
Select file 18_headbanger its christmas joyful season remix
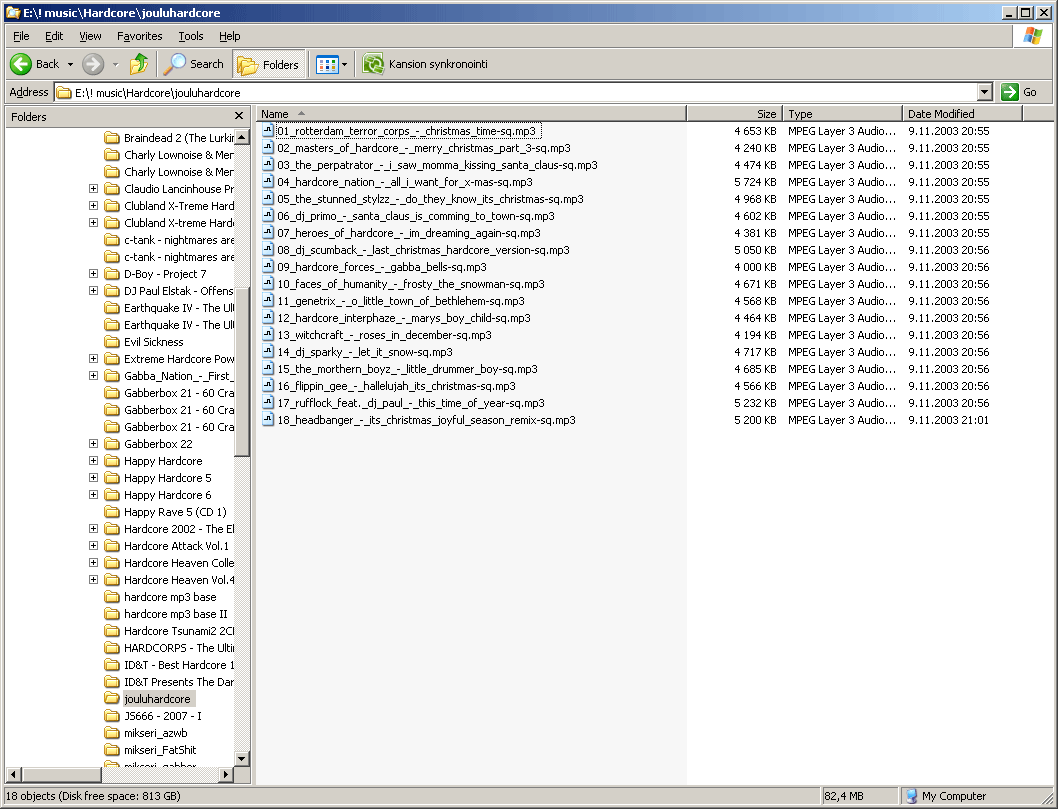425,420
